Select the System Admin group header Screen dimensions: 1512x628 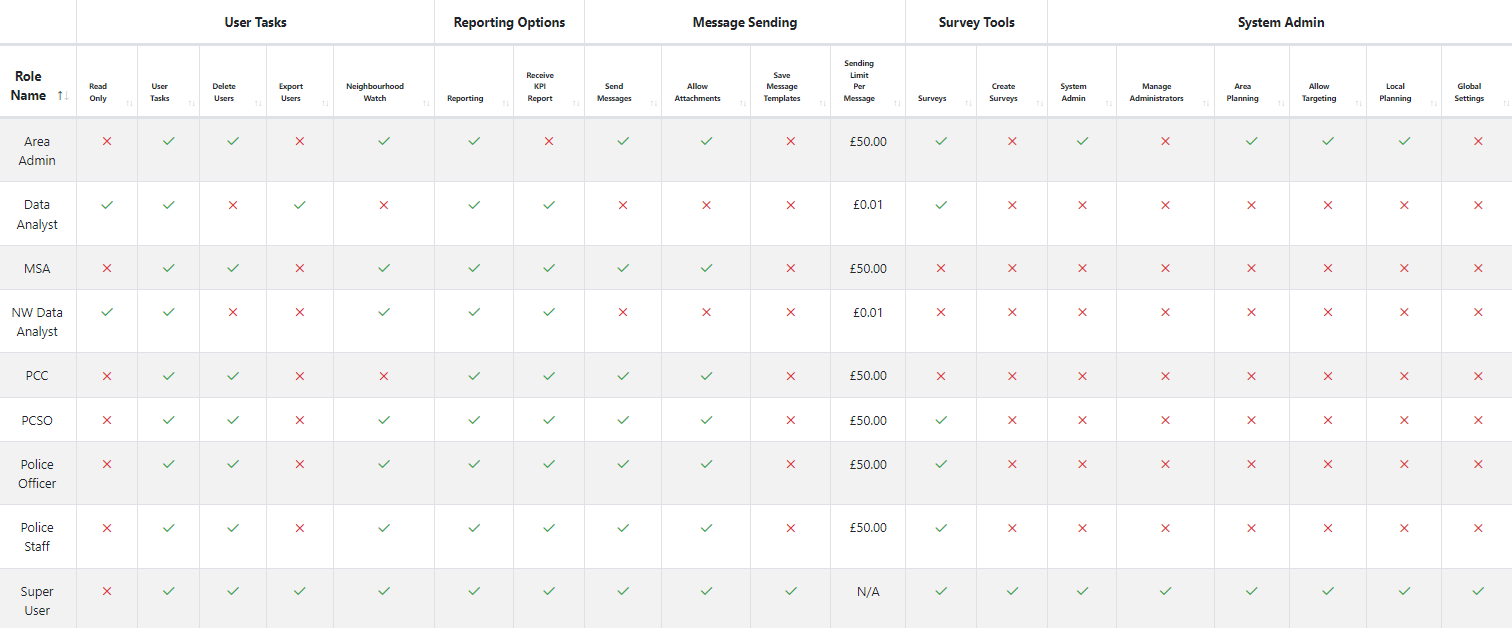coord(1280,22)
